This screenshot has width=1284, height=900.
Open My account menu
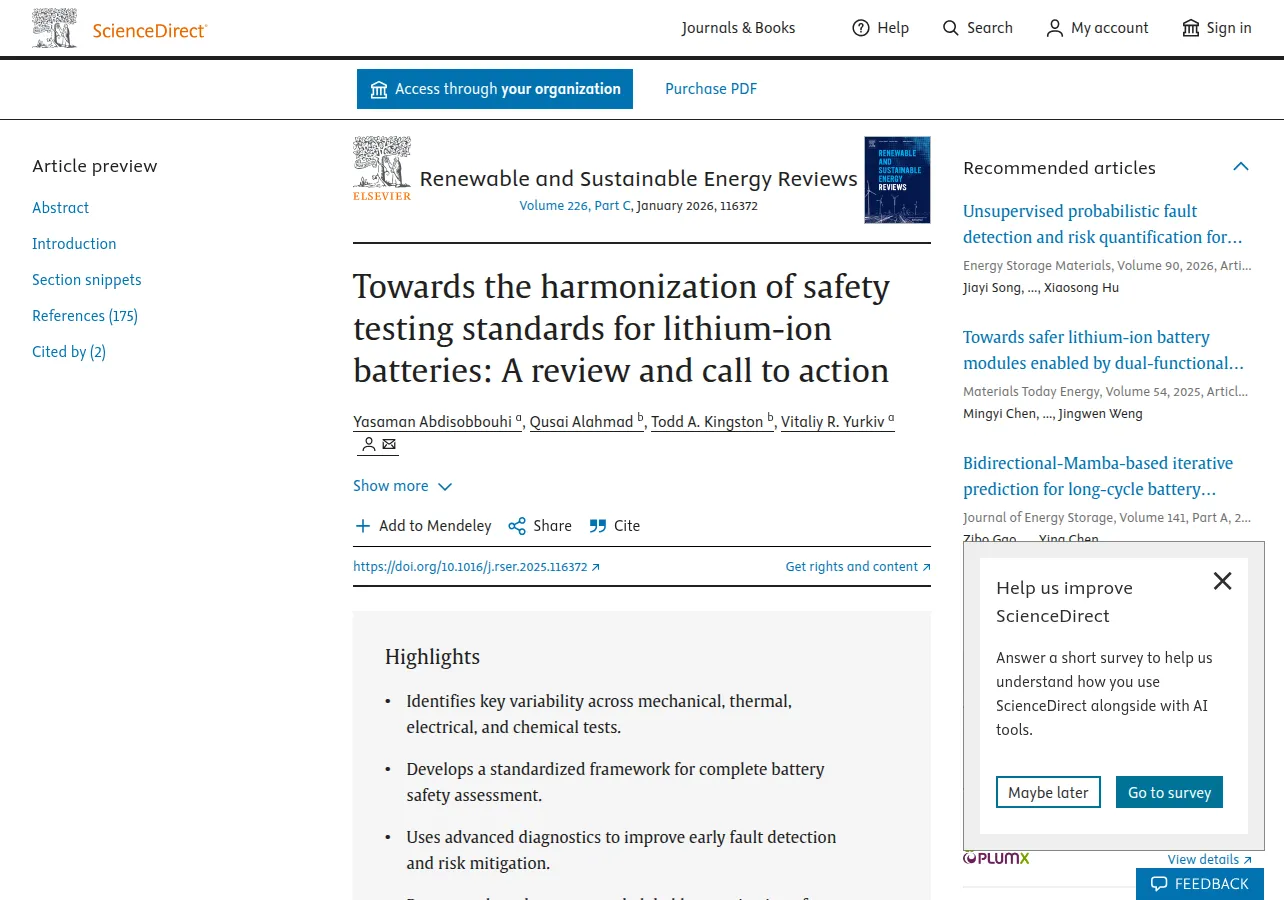coord(1097,28)
